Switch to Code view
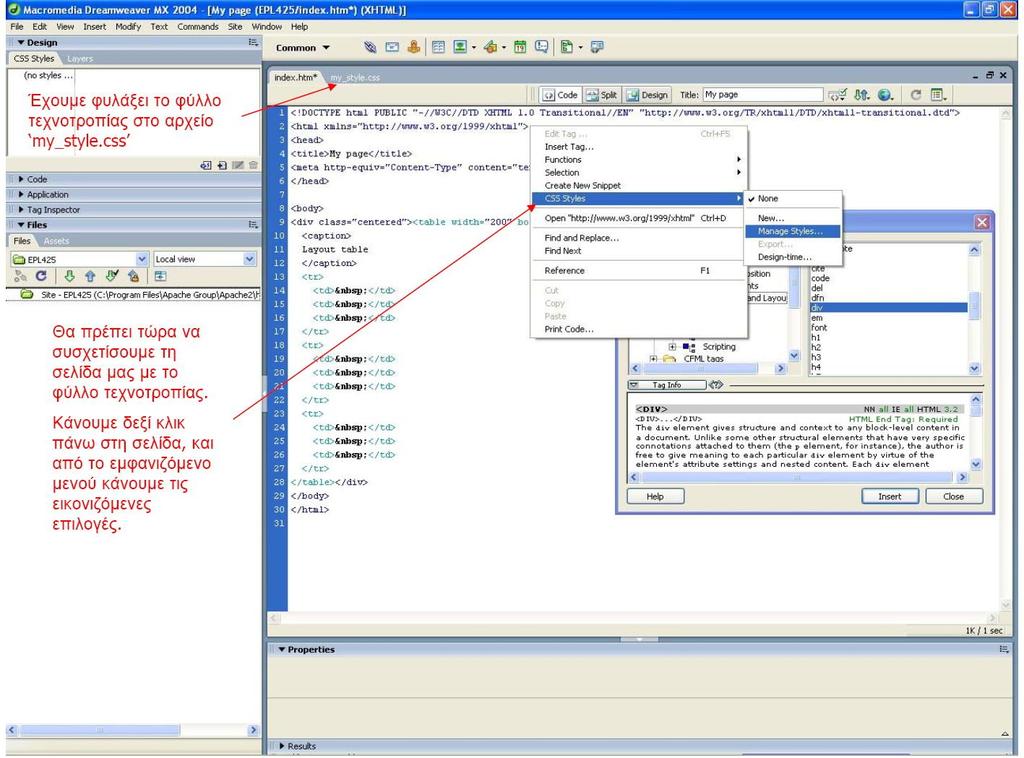Image resolution: width=1024 pixels, height=758 pixels. tap(560, 95)
